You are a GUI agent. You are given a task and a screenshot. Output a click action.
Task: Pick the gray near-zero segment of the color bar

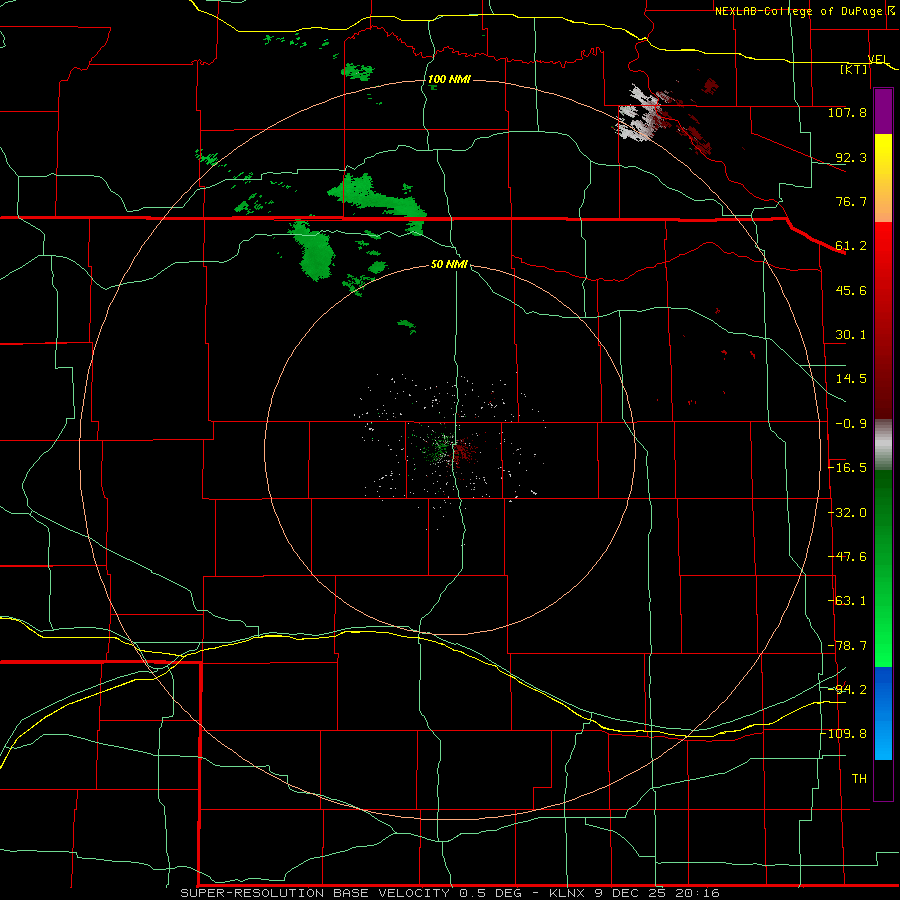coord(883,445)
